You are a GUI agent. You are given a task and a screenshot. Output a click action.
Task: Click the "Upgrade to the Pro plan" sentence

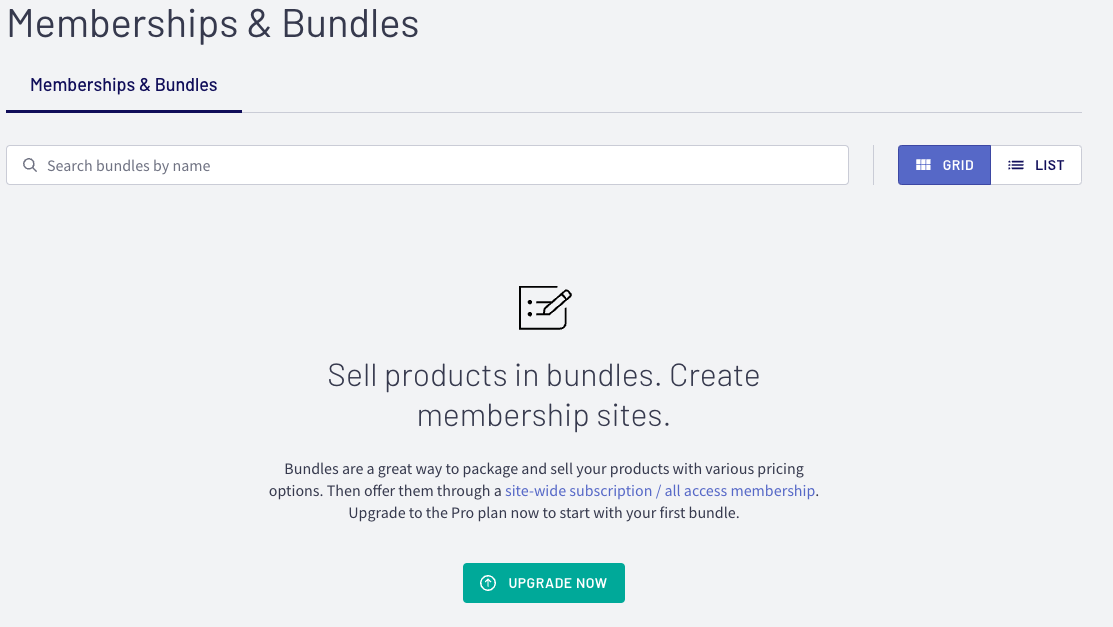coord(543,513)
